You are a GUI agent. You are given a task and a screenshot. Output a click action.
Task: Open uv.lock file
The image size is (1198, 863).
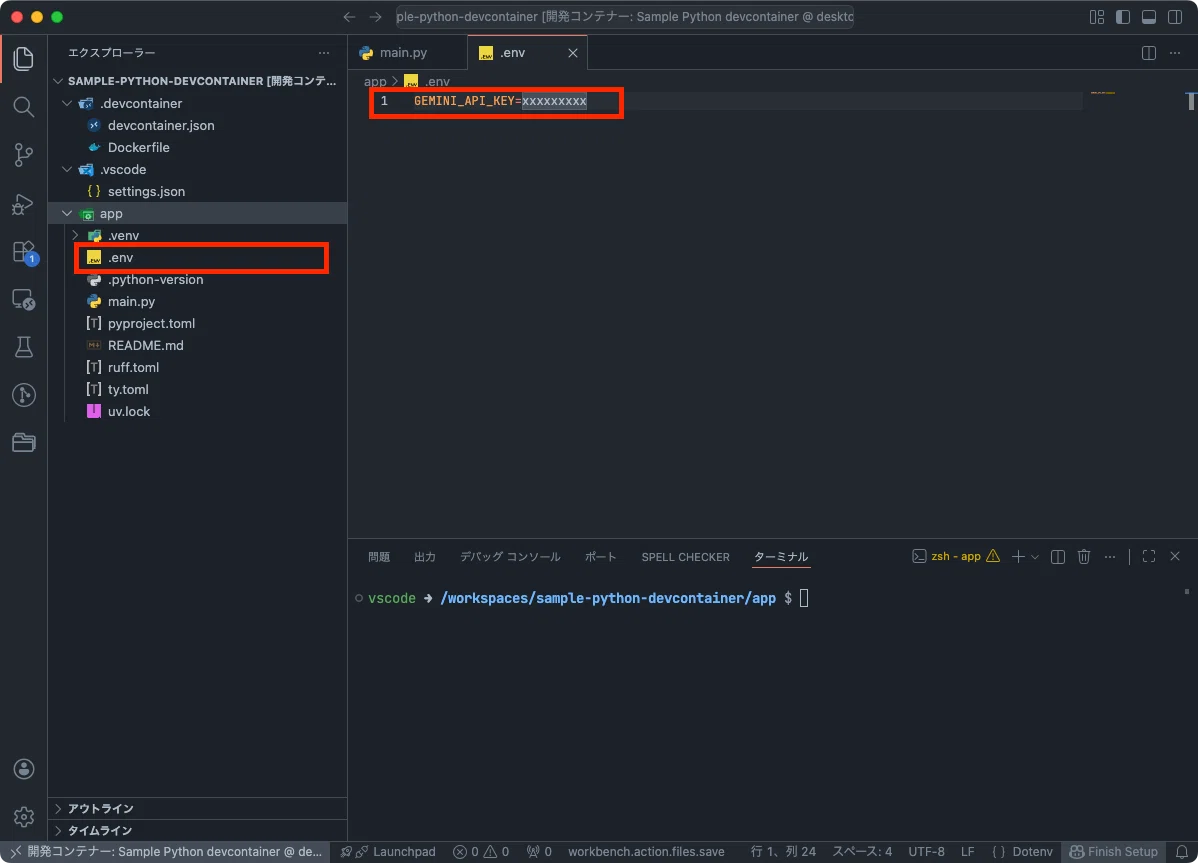tap(128, 412)
